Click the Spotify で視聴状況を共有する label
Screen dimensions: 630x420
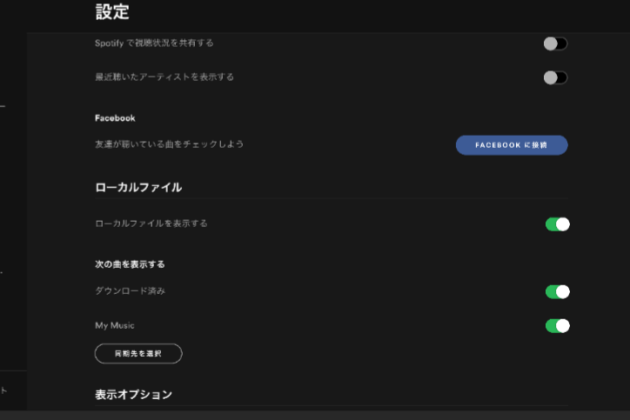[154, 44]
